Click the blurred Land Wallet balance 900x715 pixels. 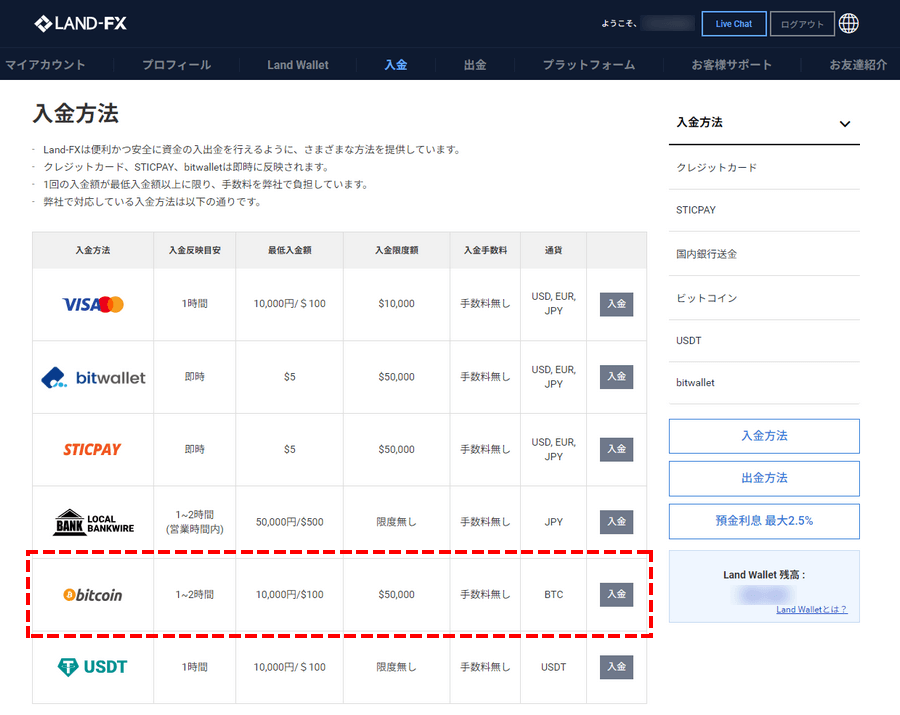(x=764, y=594)
